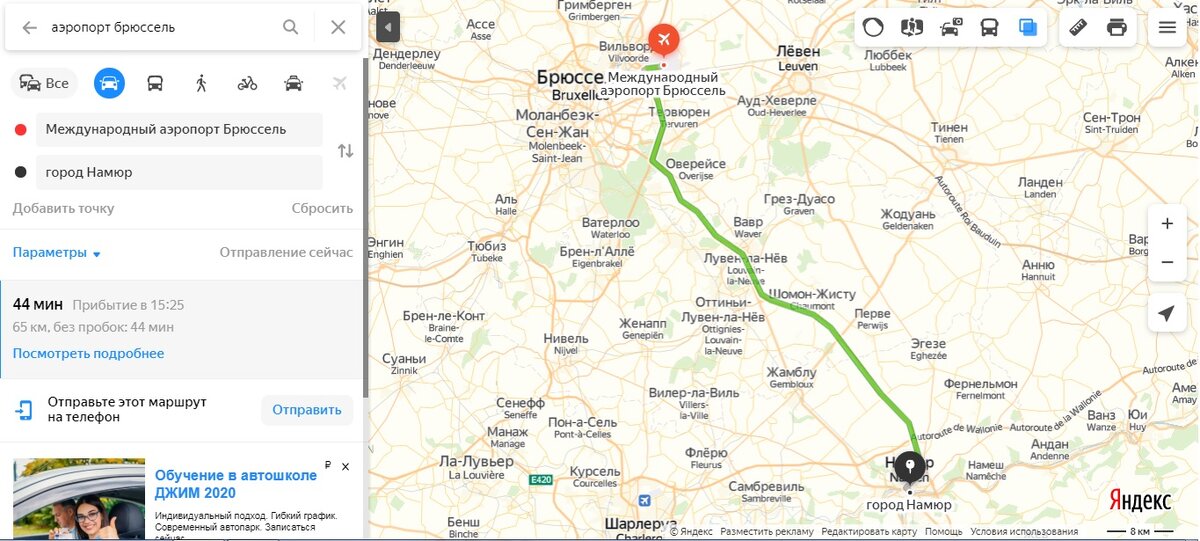Viewport: 1200px width, 541px height.
Task: Click the print map icon
Action: tap(1117, 28)
